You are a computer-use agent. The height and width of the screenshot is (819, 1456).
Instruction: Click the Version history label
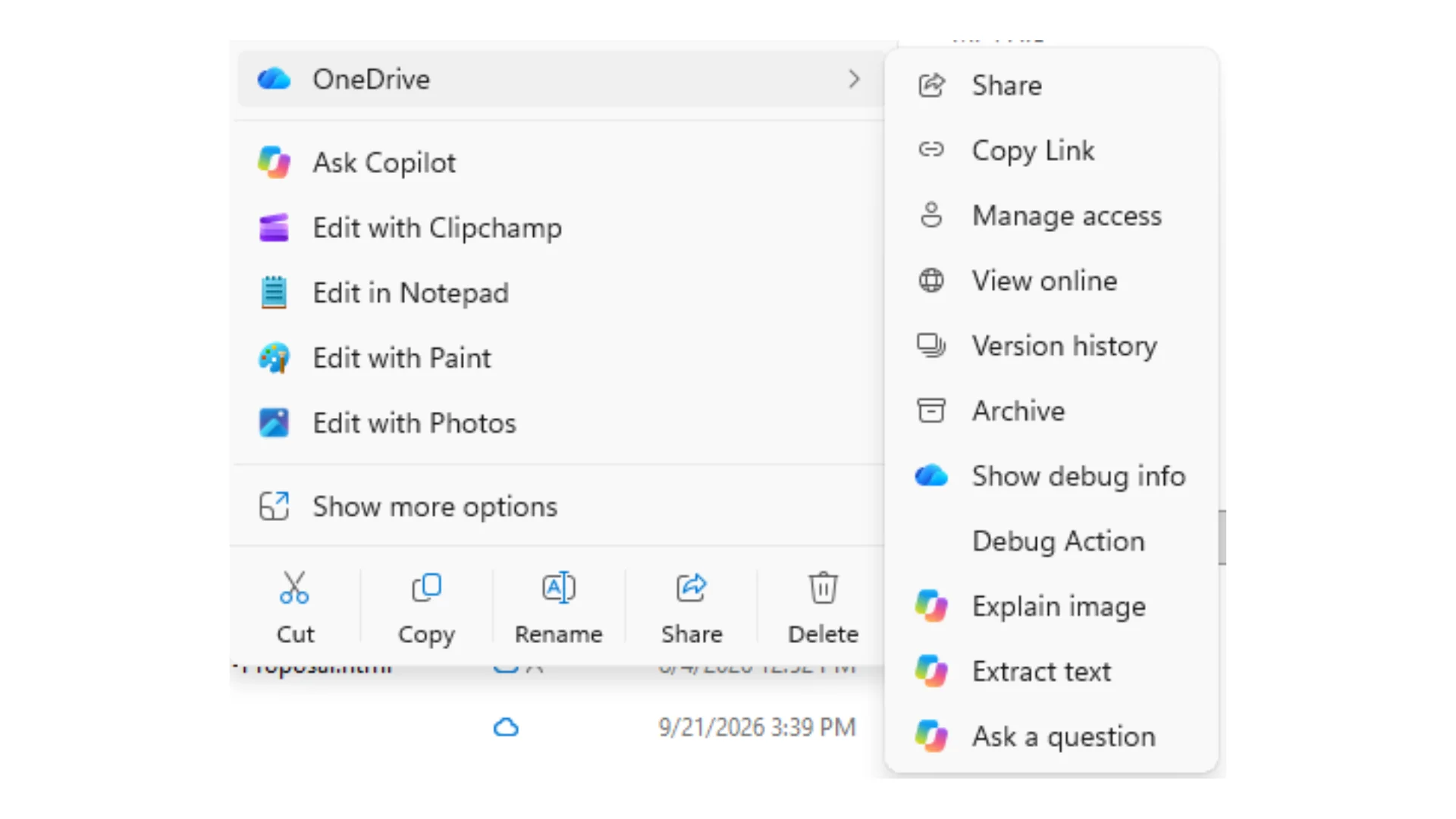click(1065, 346)
